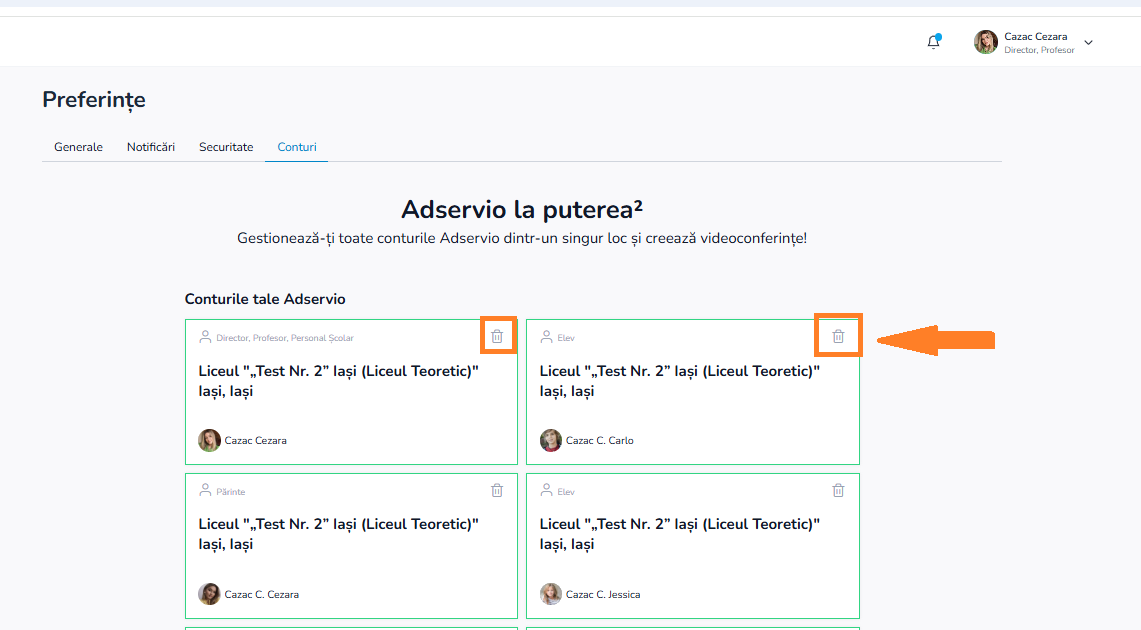Click Cazac Cezara profile avatar in header
Image resolution: width=1141 pixels, height=630 pixels.
tap(986, 42)
